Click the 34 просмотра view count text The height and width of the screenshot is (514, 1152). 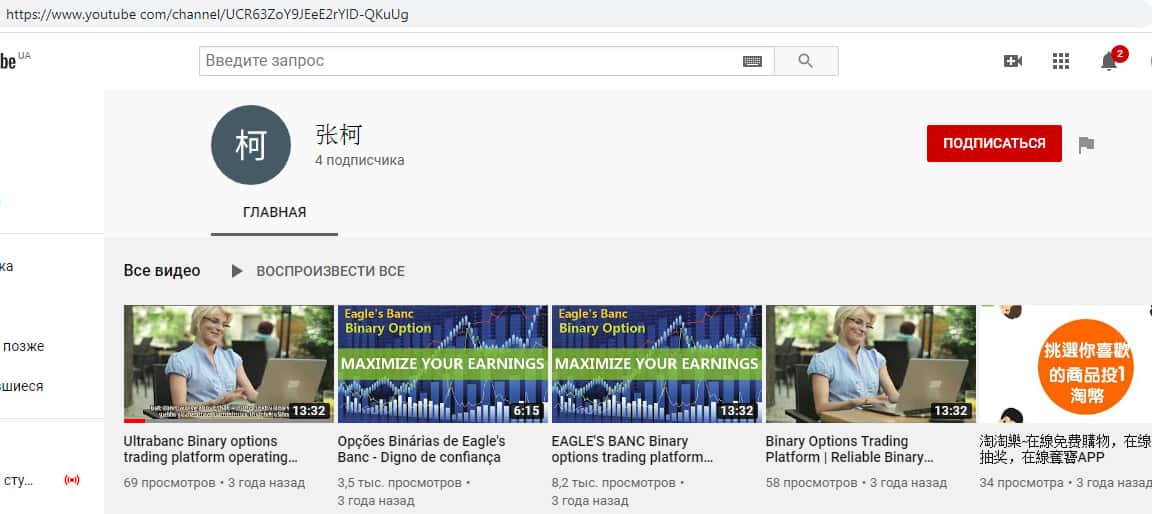pyautogui.click(x=1022, y=483)
